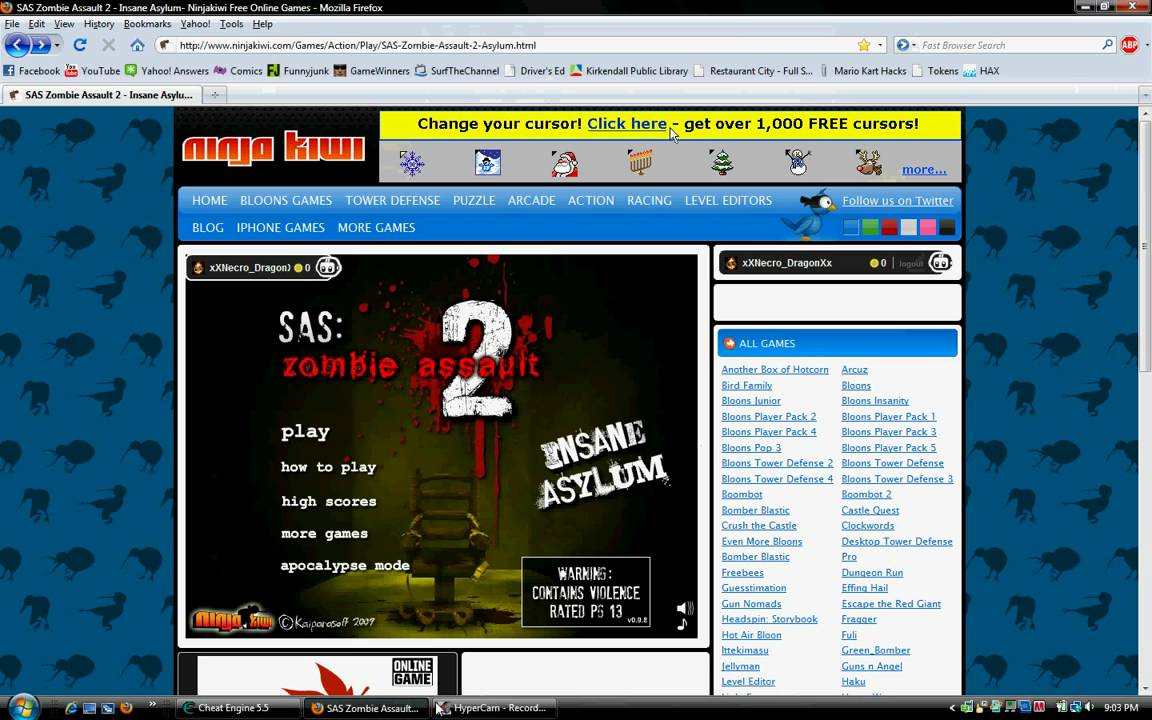Go to the browser home icon

tap(137, 45)
